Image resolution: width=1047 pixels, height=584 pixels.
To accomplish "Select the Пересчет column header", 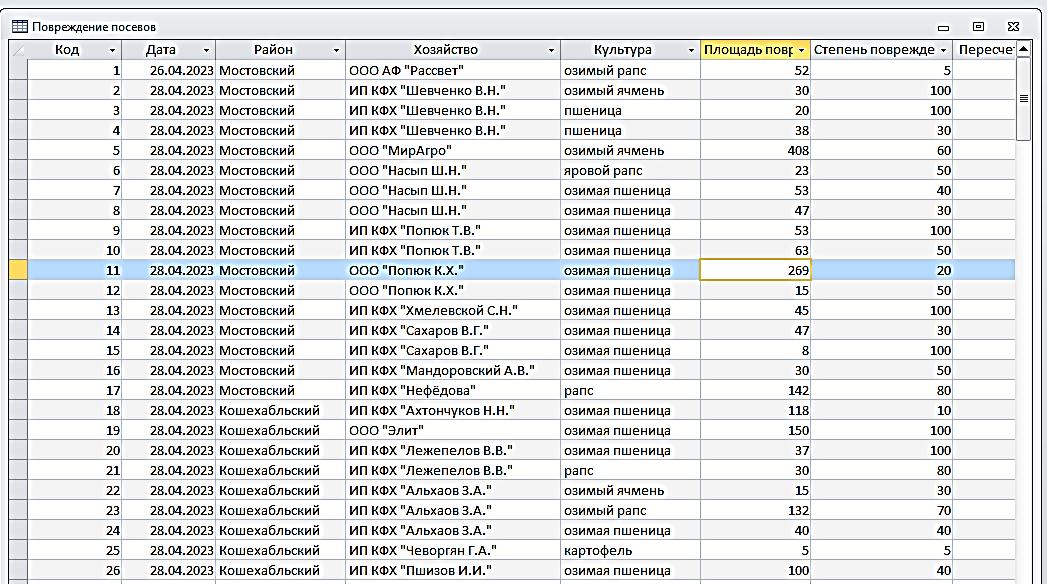I will 985,50.
